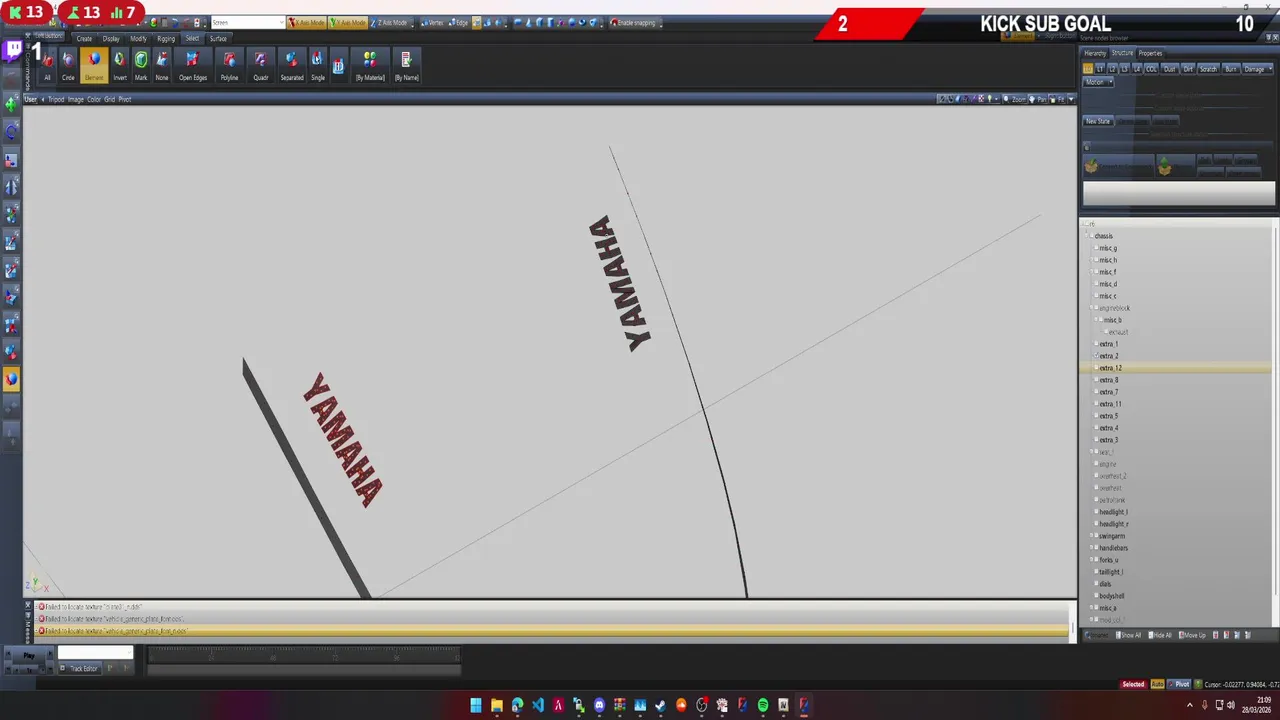Image resolution: width=1280 pixels, height=720 pixels.
Task: Toggle visibility checkbox of extra_2
Action: 1096,356
